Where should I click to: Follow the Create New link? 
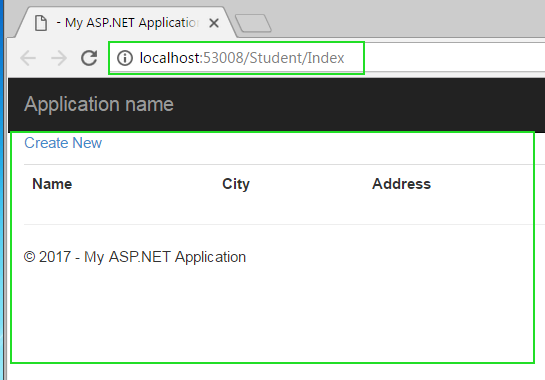[63, 143]
